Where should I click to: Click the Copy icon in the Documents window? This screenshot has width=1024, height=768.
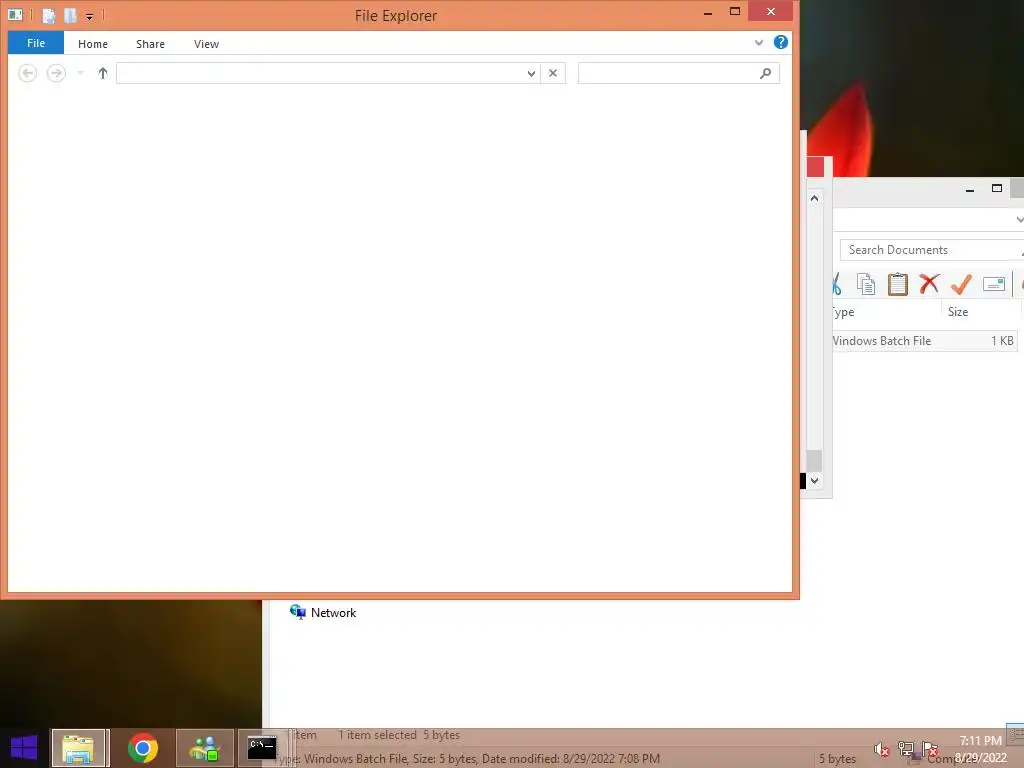pyautogui.click(x=866, y=284)
